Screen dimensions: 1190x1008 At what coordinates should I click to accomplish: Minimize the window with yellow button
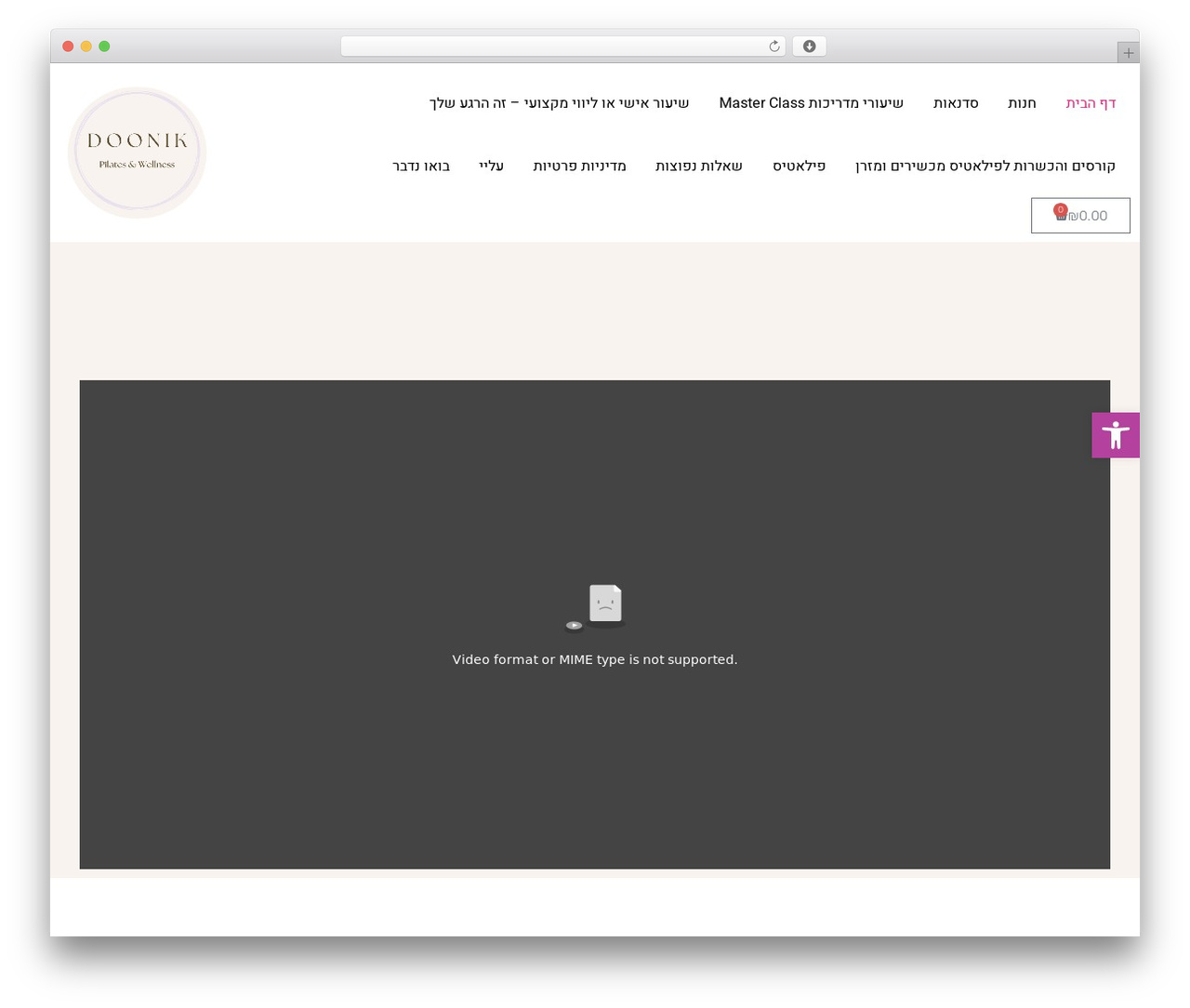[86, 46]
